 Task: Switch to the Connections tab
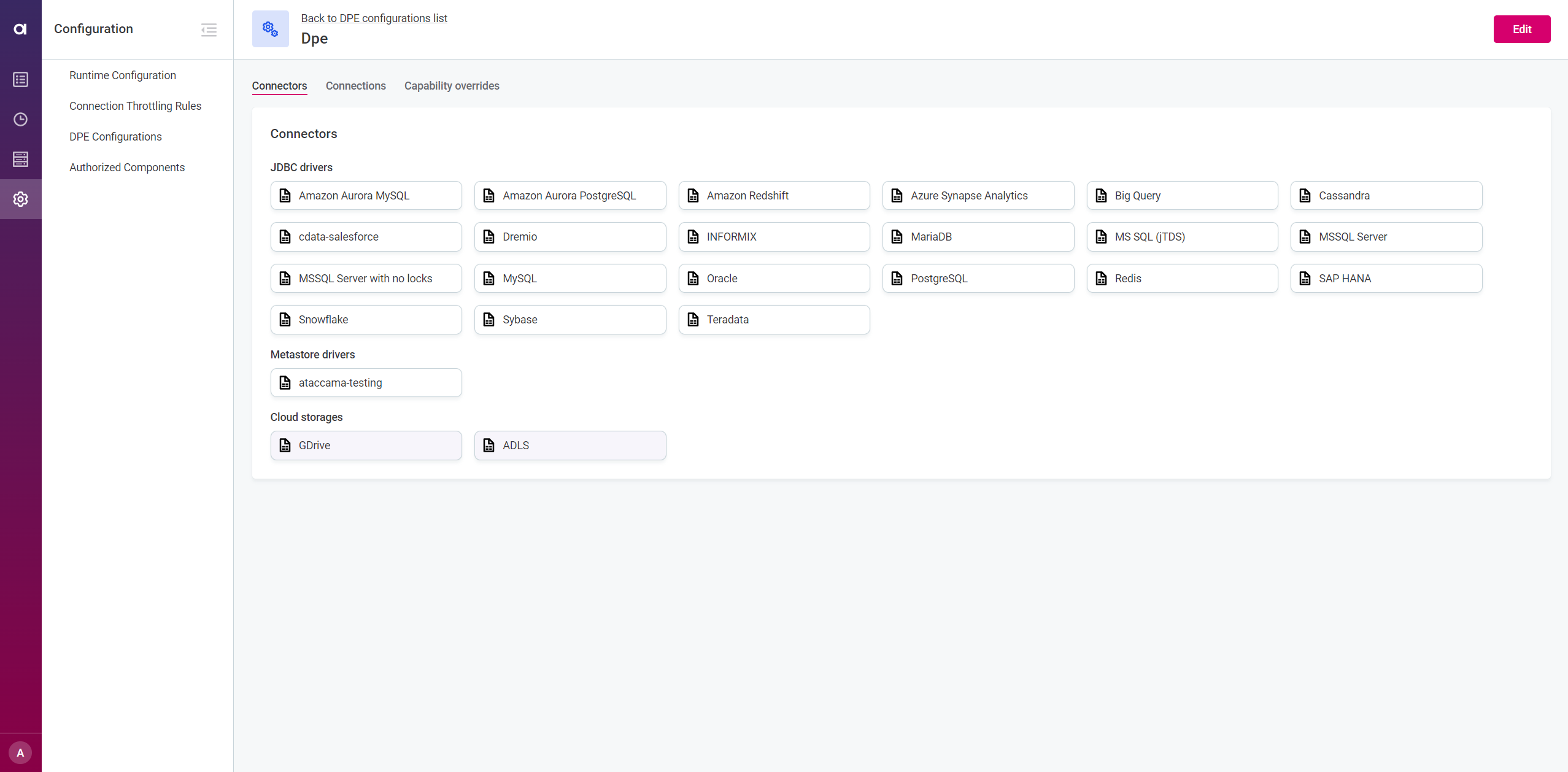tap(355, 86)
